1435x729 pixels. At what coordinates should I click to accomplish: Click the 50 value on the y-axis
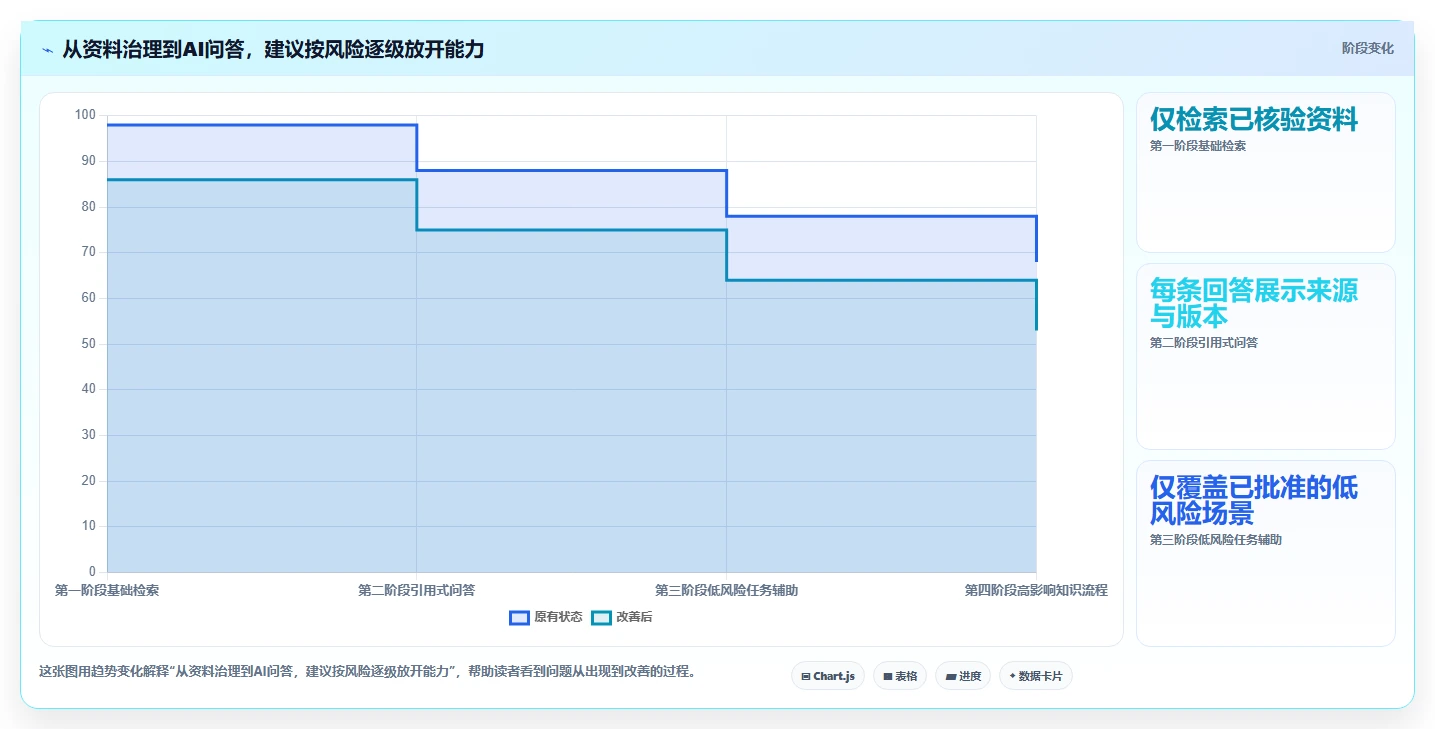[x=88, y=344]
